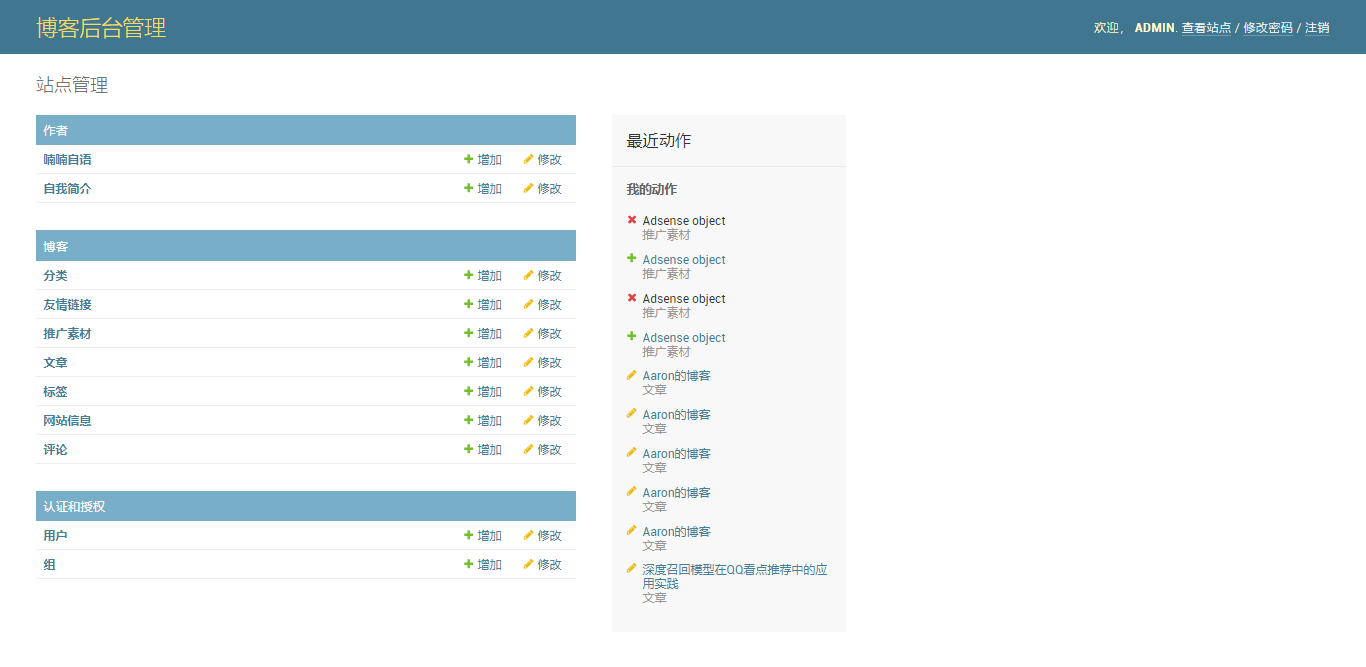Click the plus icon in 网站信息 row

[468, 420]
